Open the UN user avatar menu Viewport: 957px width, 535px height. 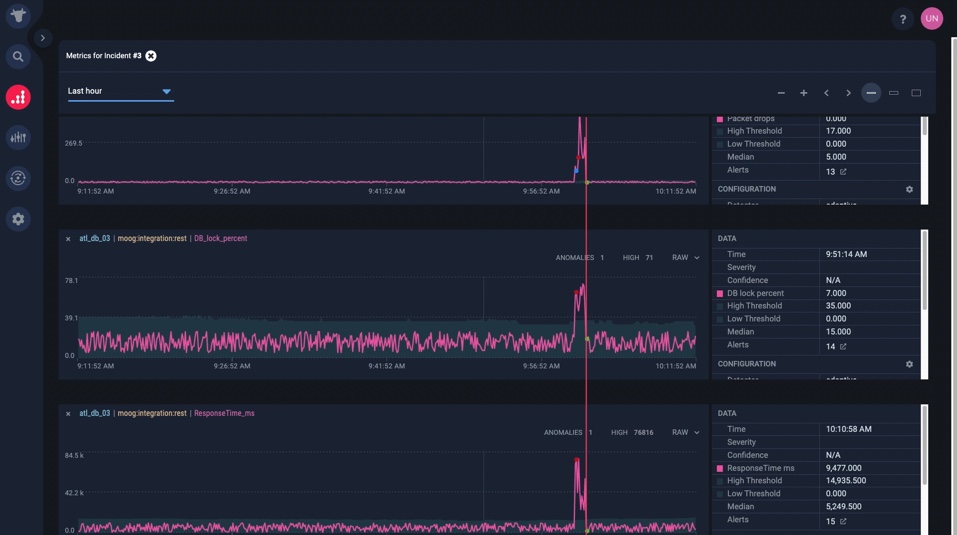coord(931,18)
